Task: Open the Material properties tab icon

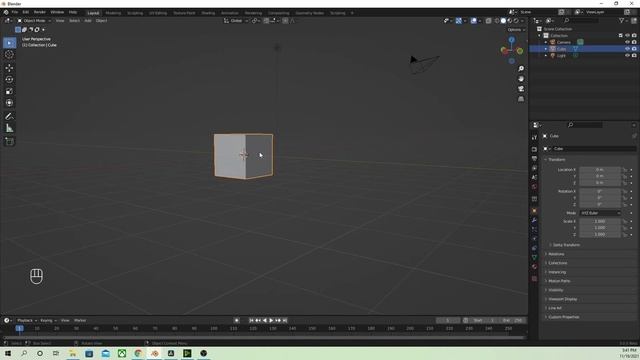Action: pos(534,267)
